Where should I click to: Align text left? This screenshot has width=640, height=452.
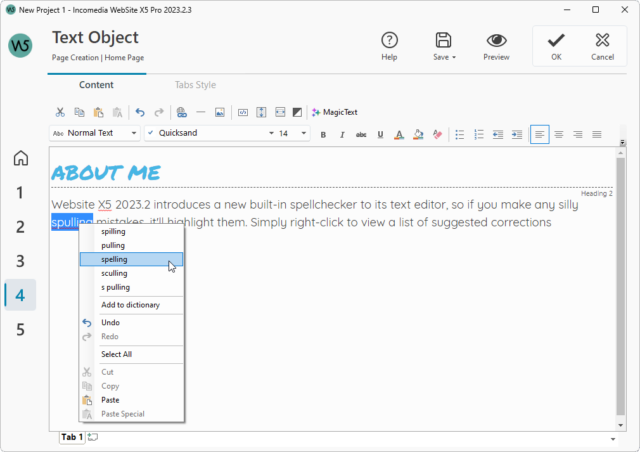[x=540, y=134]
